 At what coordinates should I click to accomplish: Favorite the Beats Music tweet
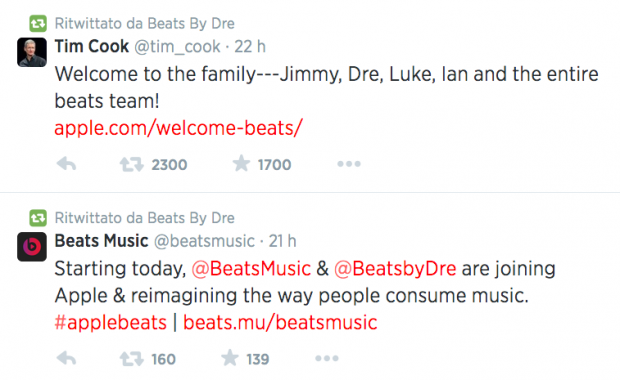point(230,358)
